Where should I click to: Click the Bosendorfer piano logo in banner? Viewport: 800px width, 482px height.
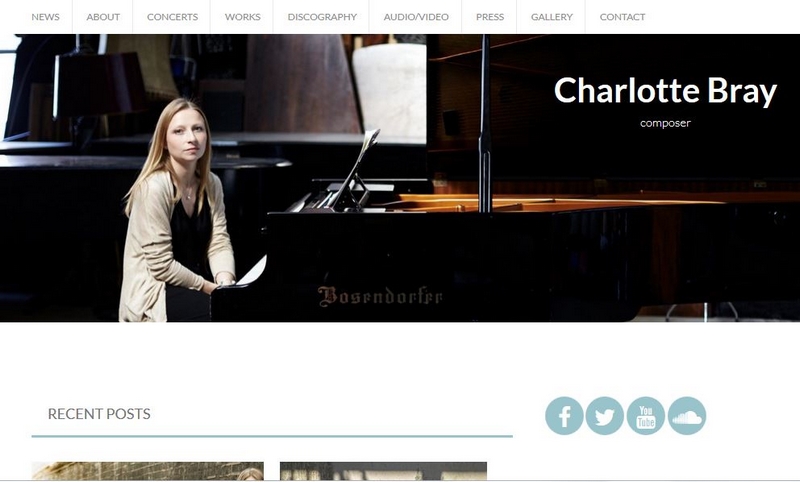(x=380, y=296)
